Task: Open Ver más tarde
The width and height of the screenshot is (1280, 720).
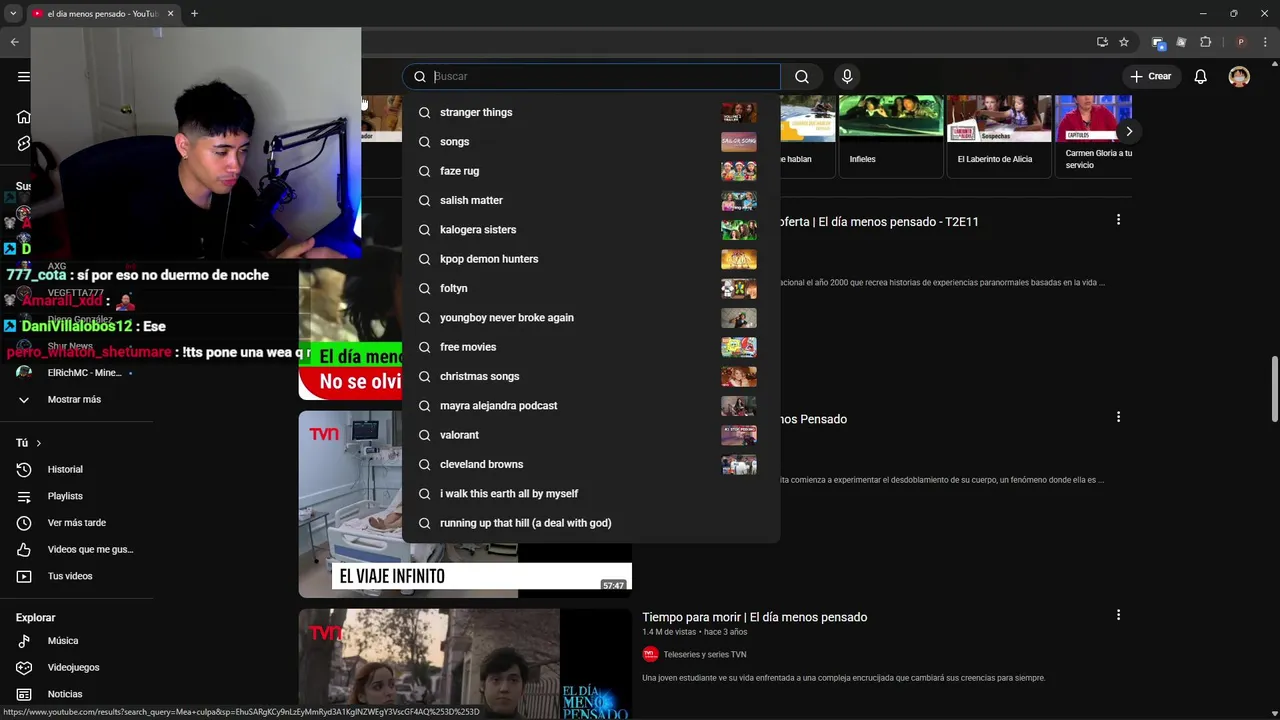Action: click(76, 523)
